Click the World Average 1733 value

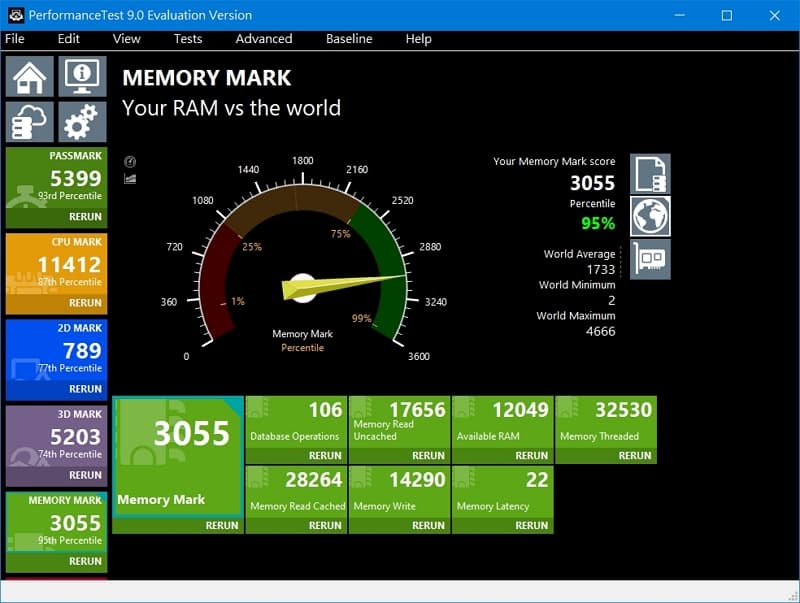point(601,269)
